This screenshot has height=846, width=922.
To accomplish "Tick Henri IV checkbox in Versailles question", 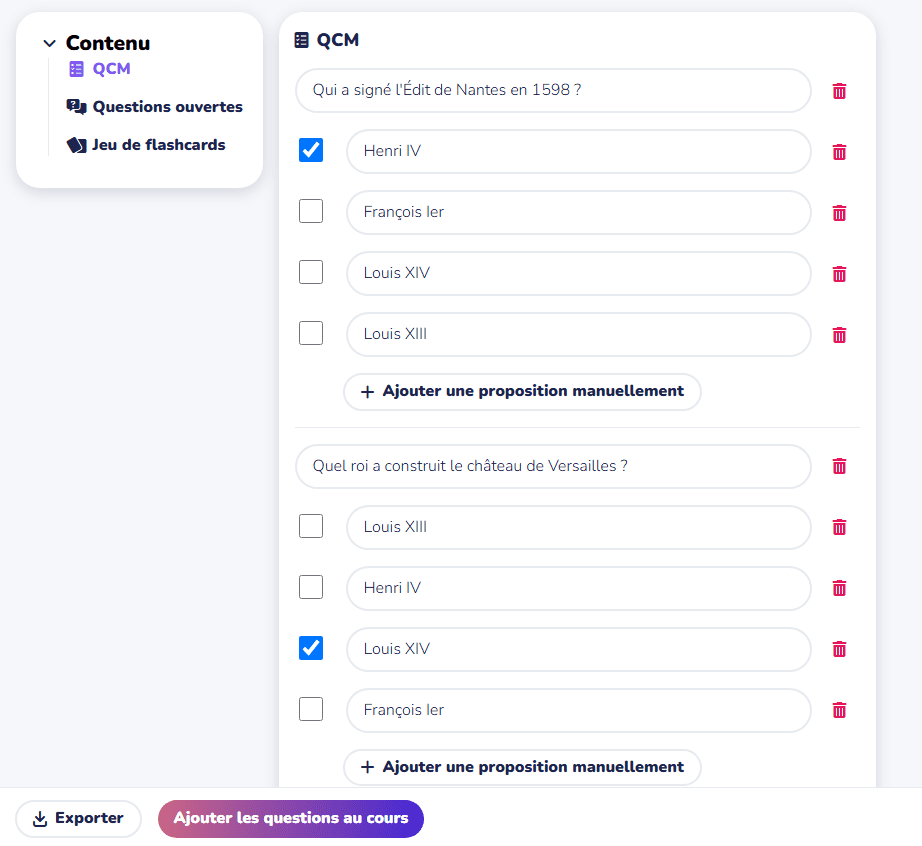I will (311, 587).
